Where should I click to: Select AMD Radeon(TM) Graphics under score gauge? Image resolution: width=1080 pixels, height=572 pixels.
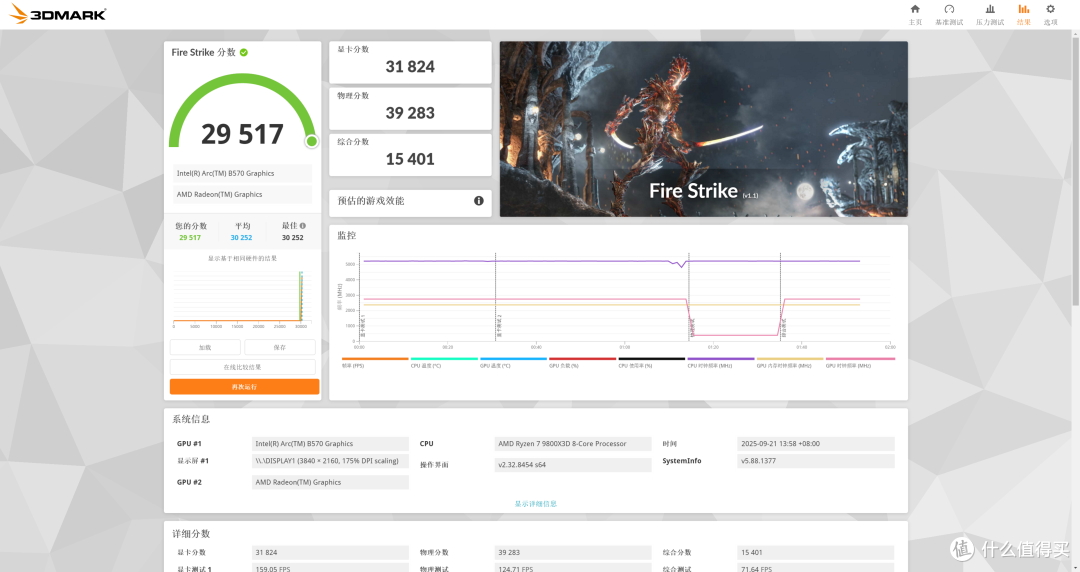point(243,194)
